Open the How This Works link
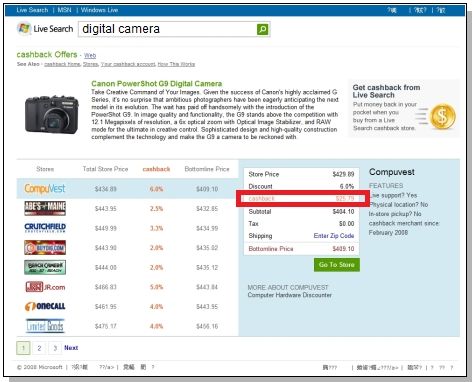The width and height of the screenshot is (472, 382). coord(176,64)
